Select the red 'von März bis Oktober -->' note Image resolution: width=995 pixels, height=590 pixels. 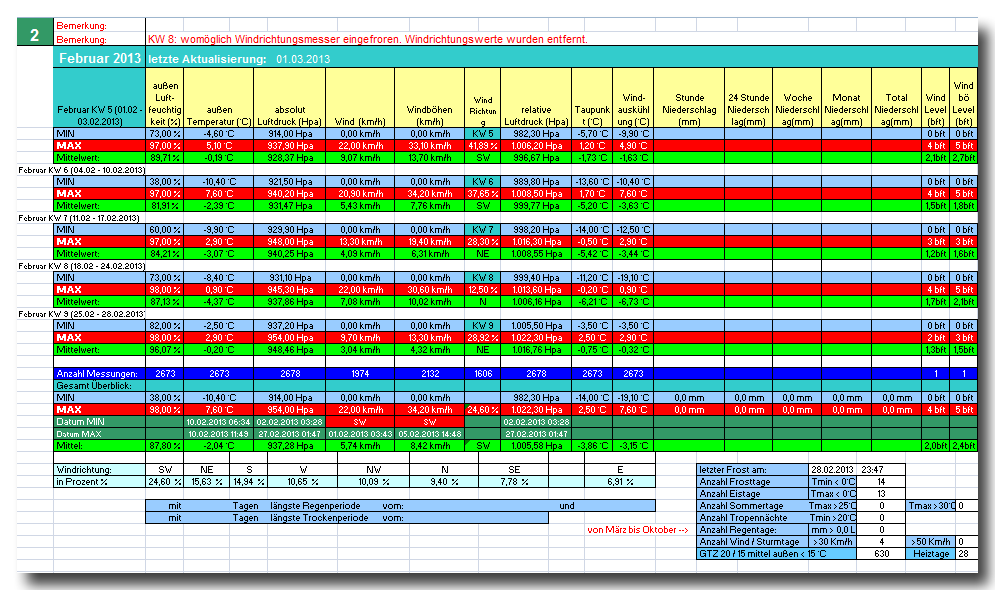click(637, 530)
